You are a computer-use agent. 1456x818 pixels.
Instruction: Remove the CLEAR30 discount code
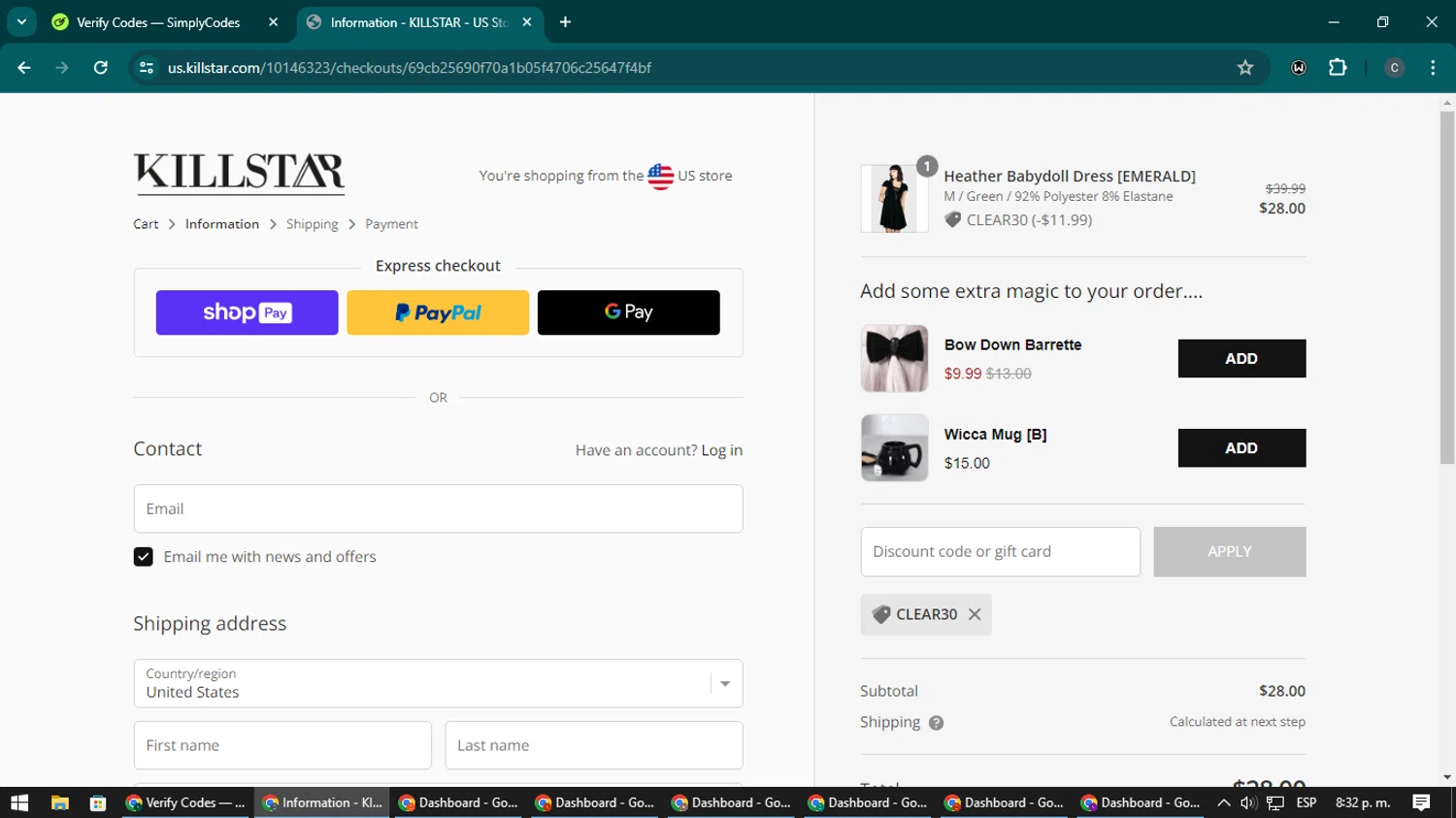(x=975, y=614)
